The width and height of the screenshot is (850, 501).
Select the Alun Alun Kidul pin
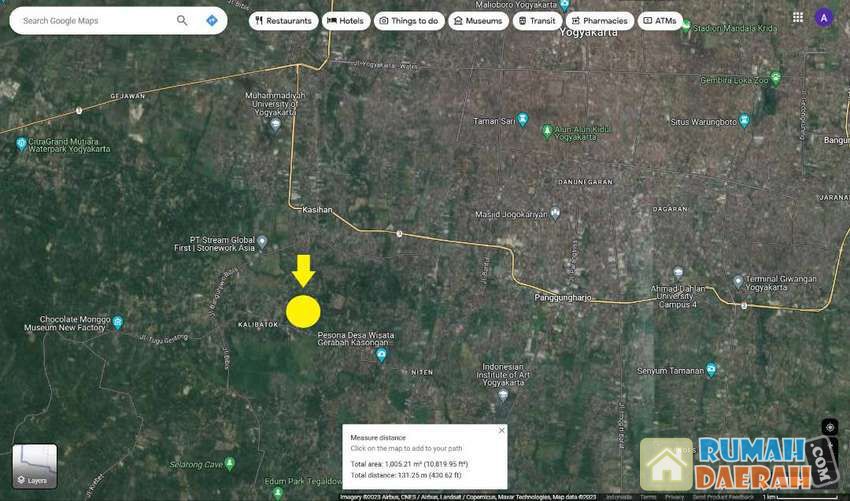click(x=547, y=130)
